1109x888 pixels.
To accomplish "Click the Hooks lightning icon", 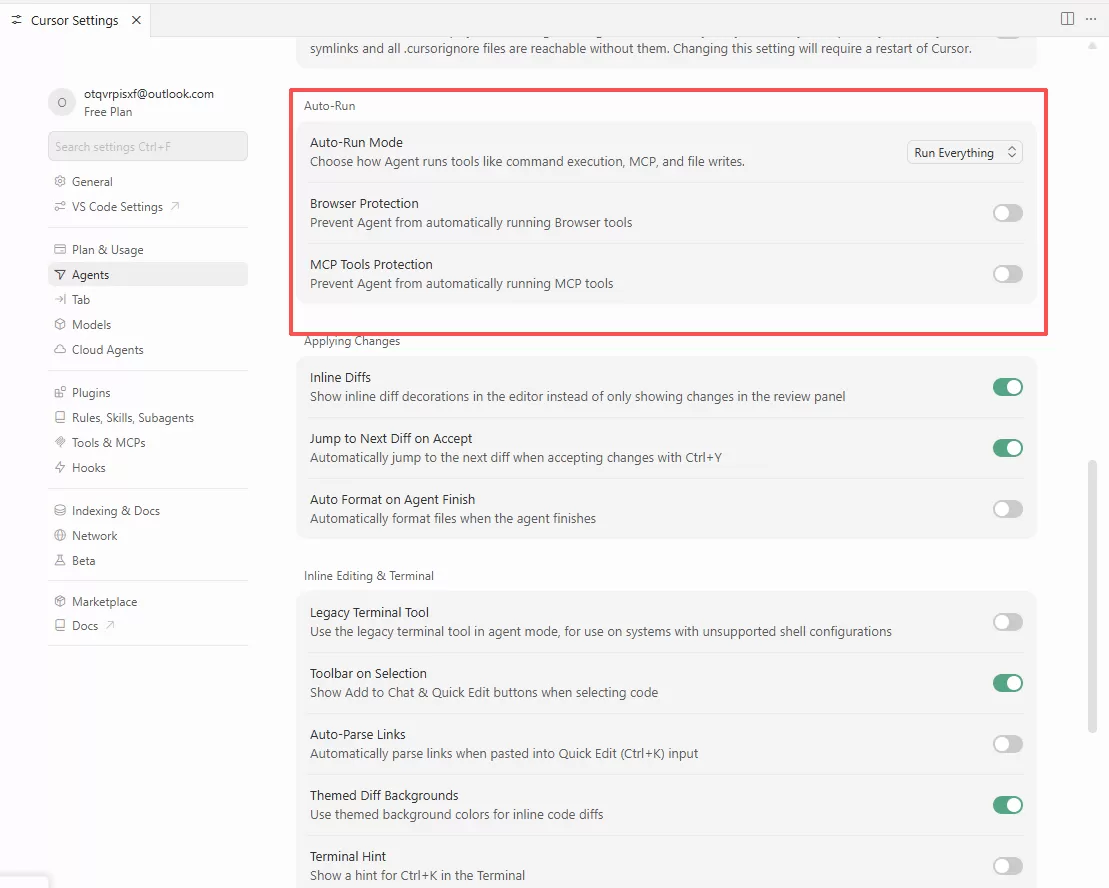I will pos(60,467).
